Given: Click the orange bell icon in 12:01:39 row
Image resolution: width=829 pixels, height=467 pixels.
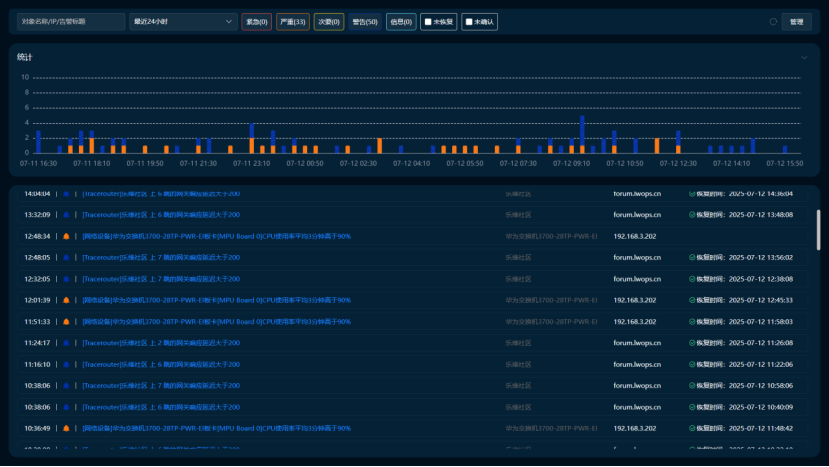Looking at the screenshot, I should point(66,300).
